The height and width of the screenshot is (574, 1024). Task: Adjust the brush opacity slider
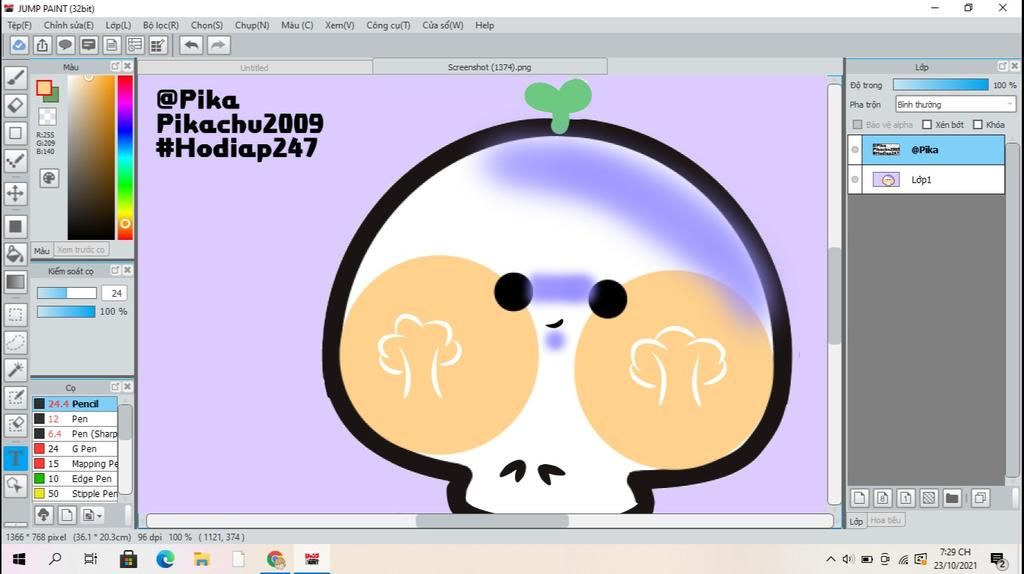point(66,311)
